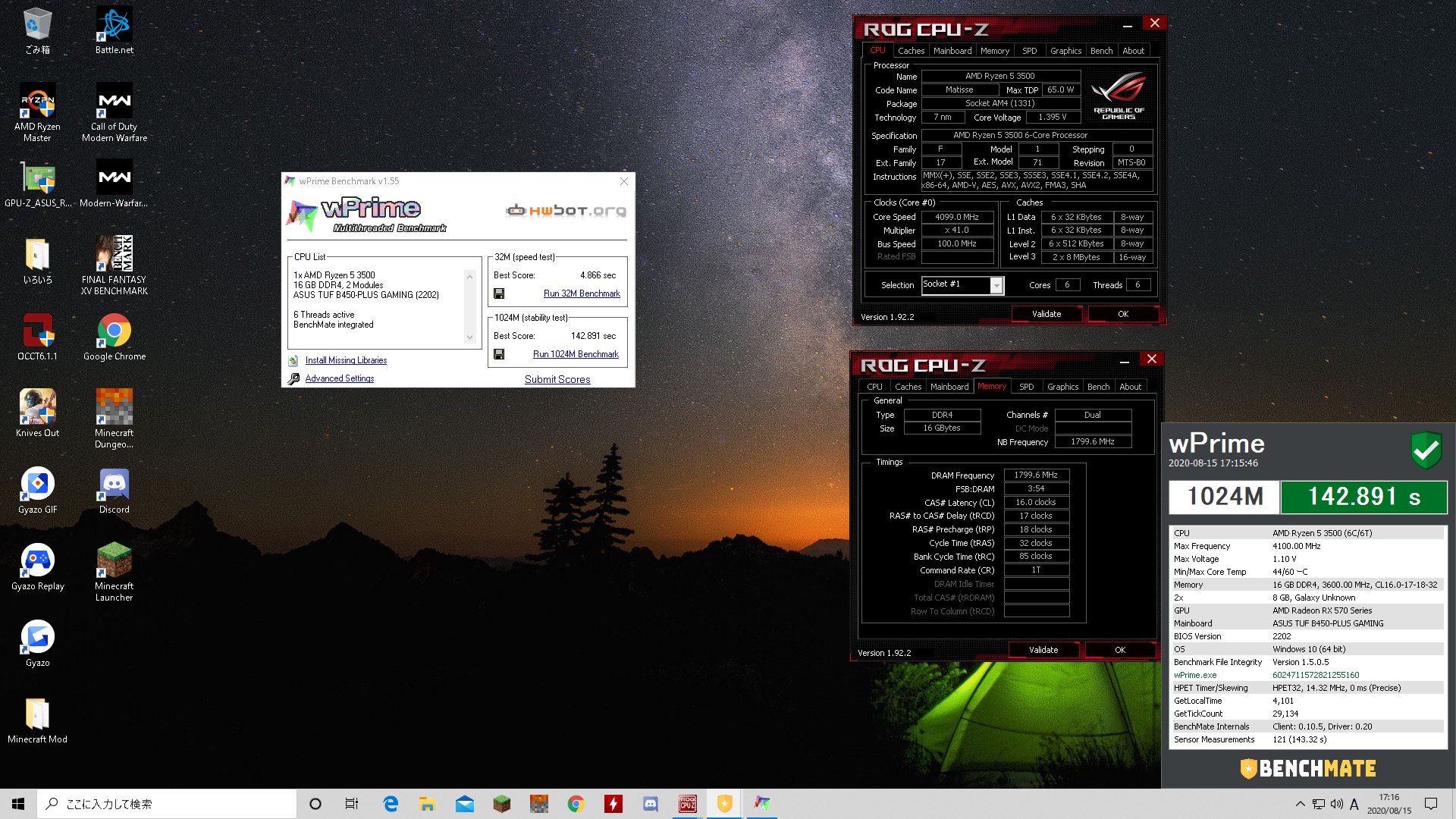Viewport: 1456px width, 819px height.
Task: Switch to CPU tab in lower CPU-Z
Action: point(874,387)
